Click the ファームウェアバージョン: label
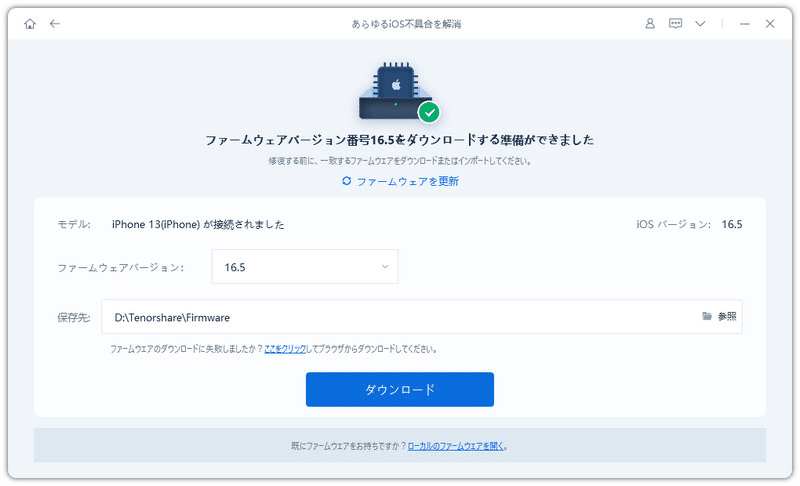Image resolution: width=800 pixels, height=486 pixels. click(x=120, y=267)
